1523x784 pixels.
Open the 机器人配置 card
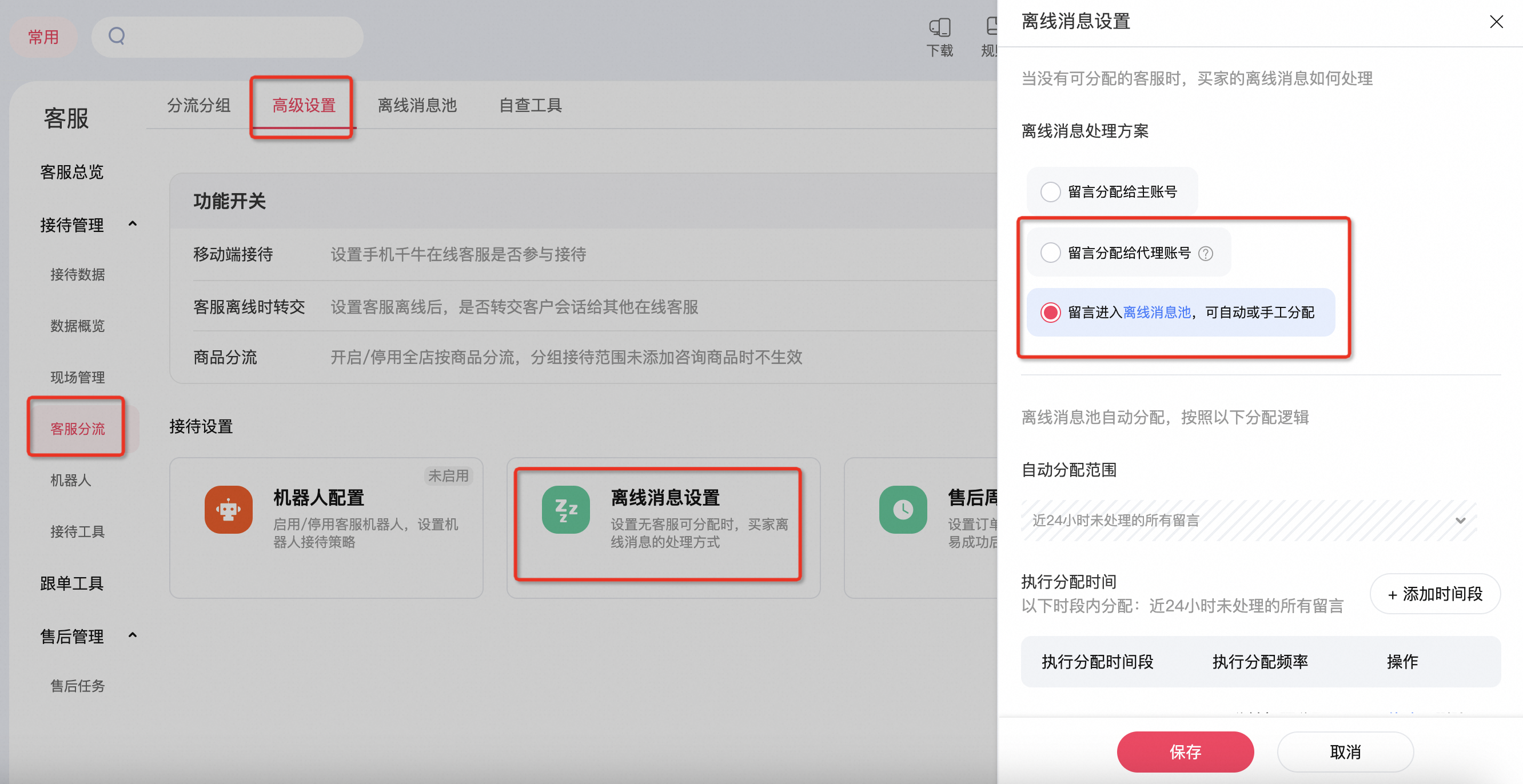[x=326, y=527]
